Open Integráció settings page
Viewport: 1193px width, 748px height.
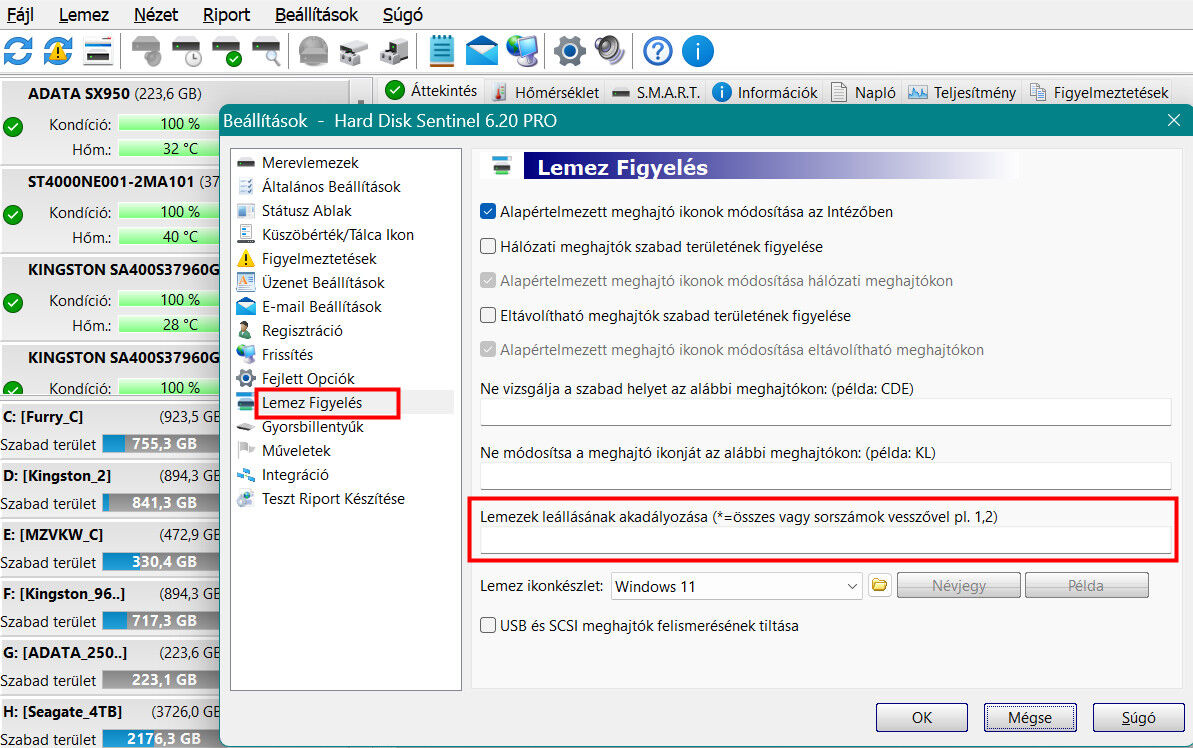295,475
